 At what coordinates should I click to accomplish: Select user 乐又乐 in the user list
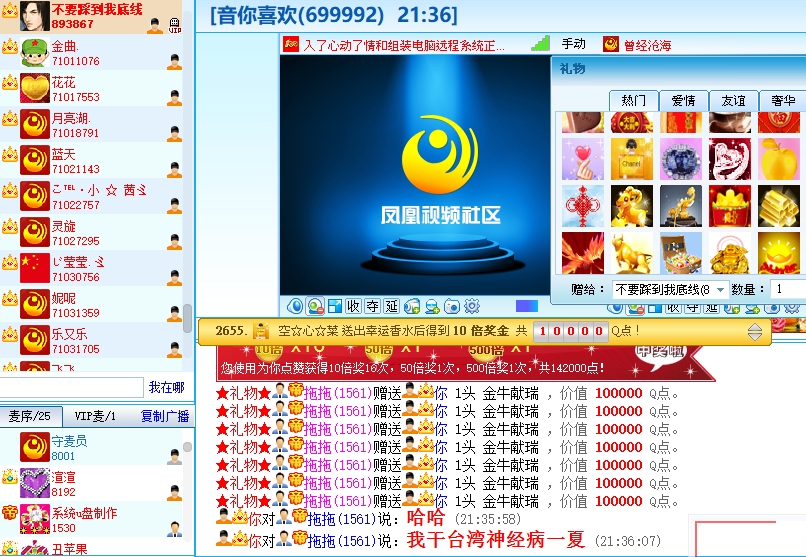click(91, 340)
